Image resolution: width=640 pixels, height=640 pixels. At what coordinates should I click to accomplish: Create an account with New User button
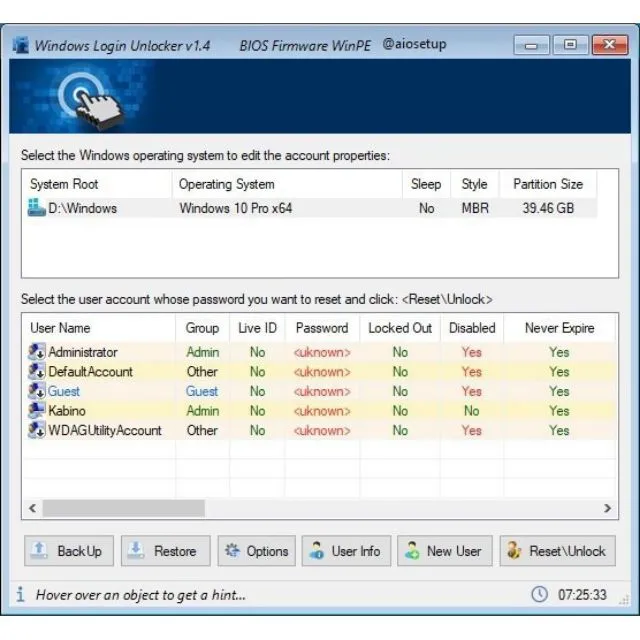(445, 551)
